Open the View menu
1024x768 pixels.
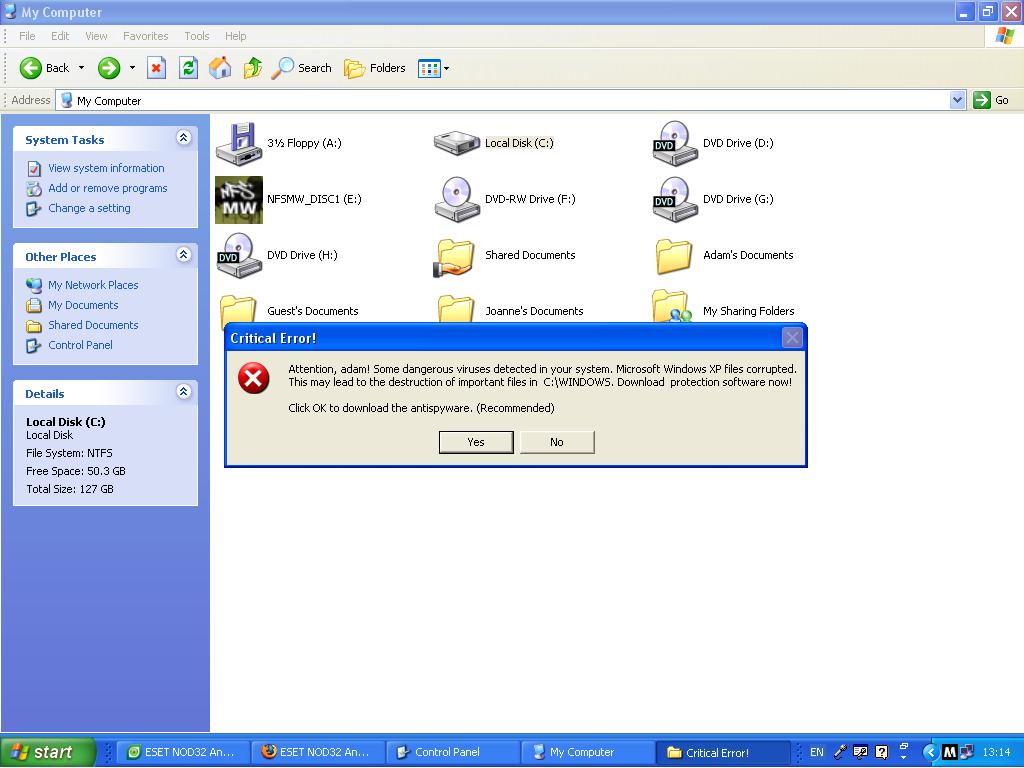97,36
